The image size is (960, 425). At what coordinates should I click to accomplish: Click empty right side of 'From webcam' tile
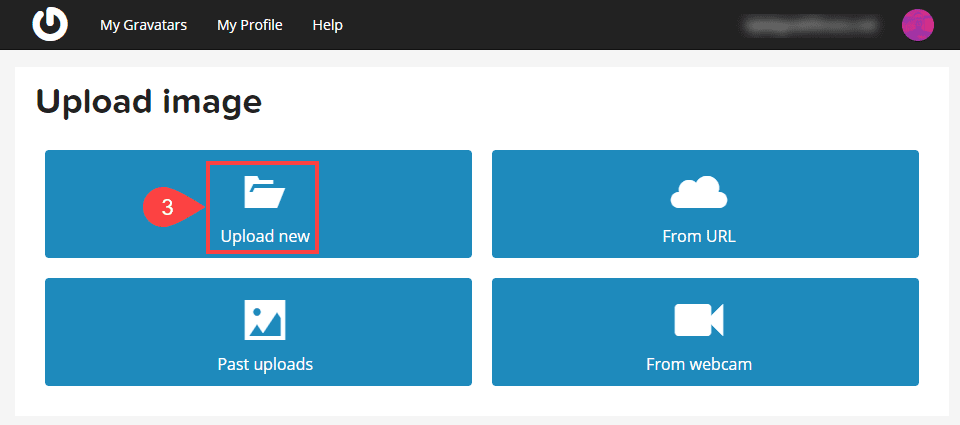tap(850, 332)
